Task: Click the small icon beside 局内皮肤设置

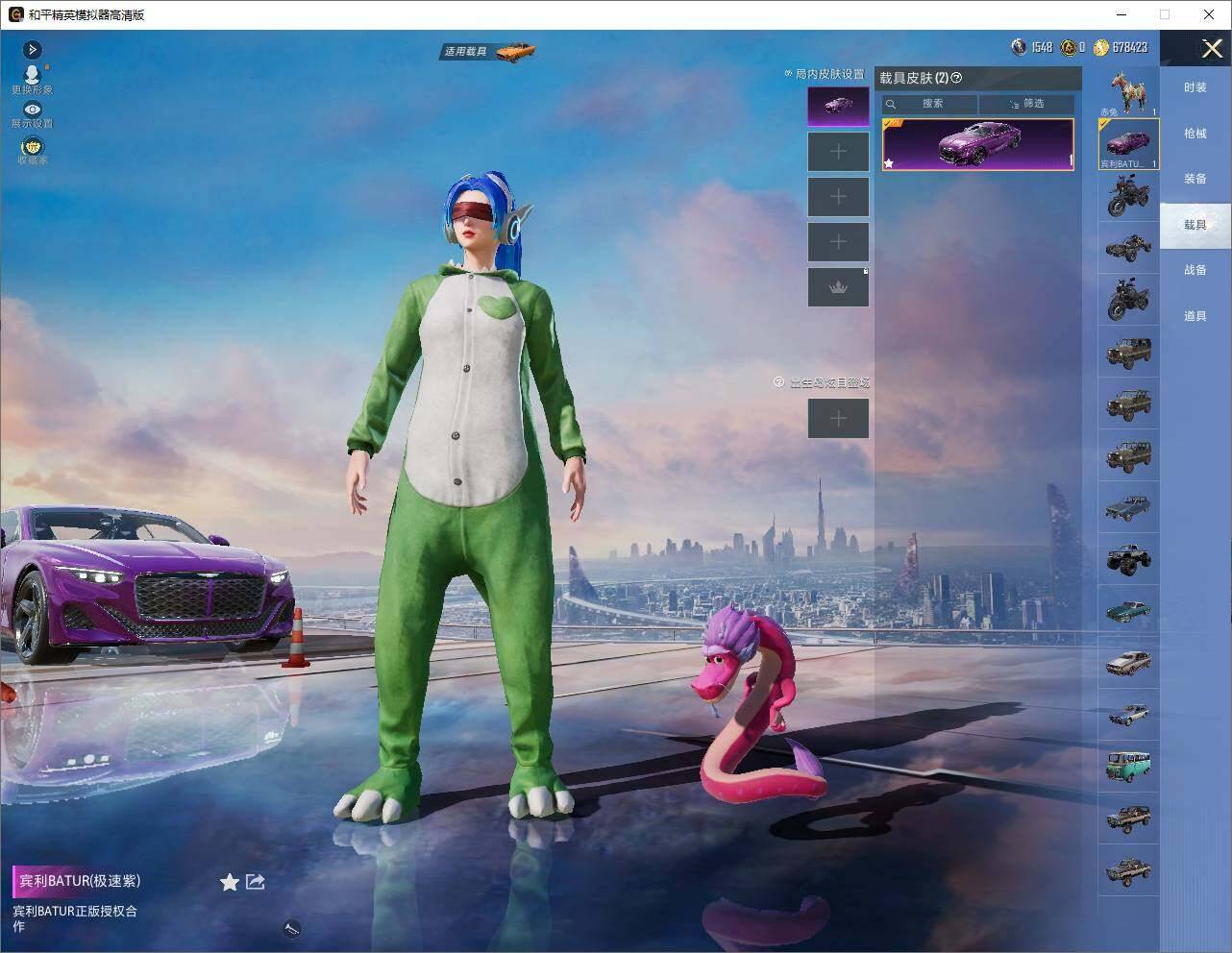Action: click(x=788, y=73)
